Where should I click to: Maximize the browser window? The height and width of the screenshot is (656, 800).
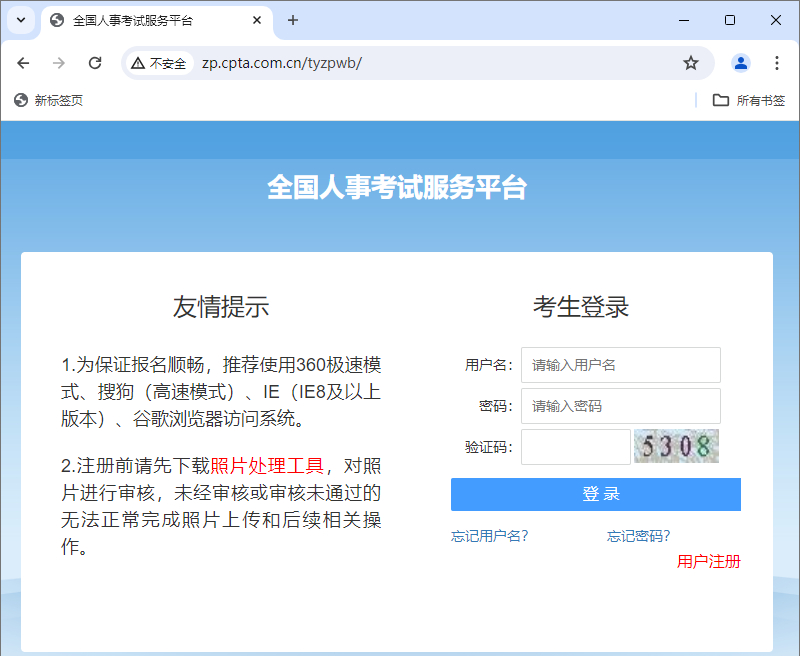[730, 20]
